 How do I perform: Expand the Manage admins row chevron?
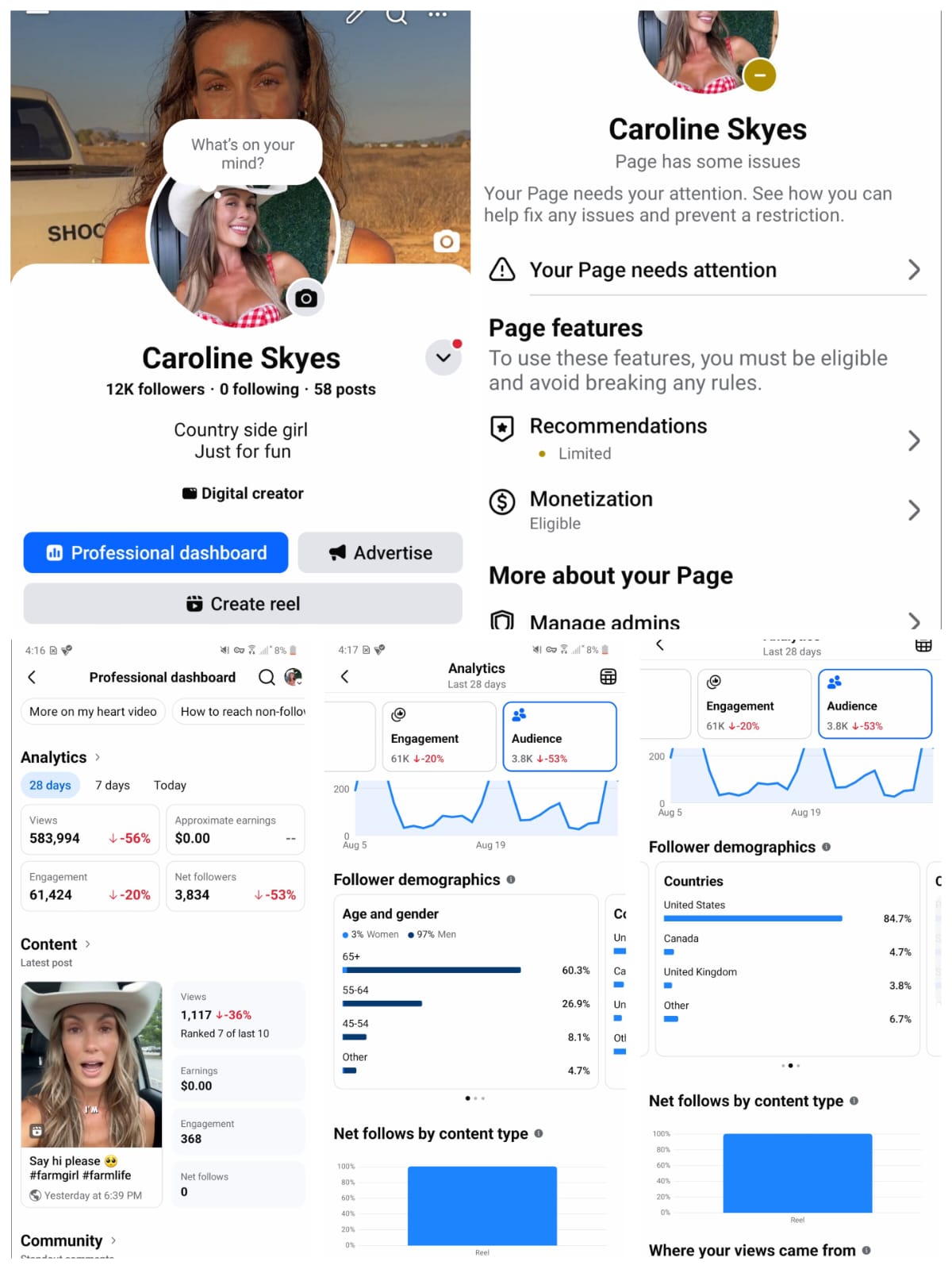tap(914, 621)
